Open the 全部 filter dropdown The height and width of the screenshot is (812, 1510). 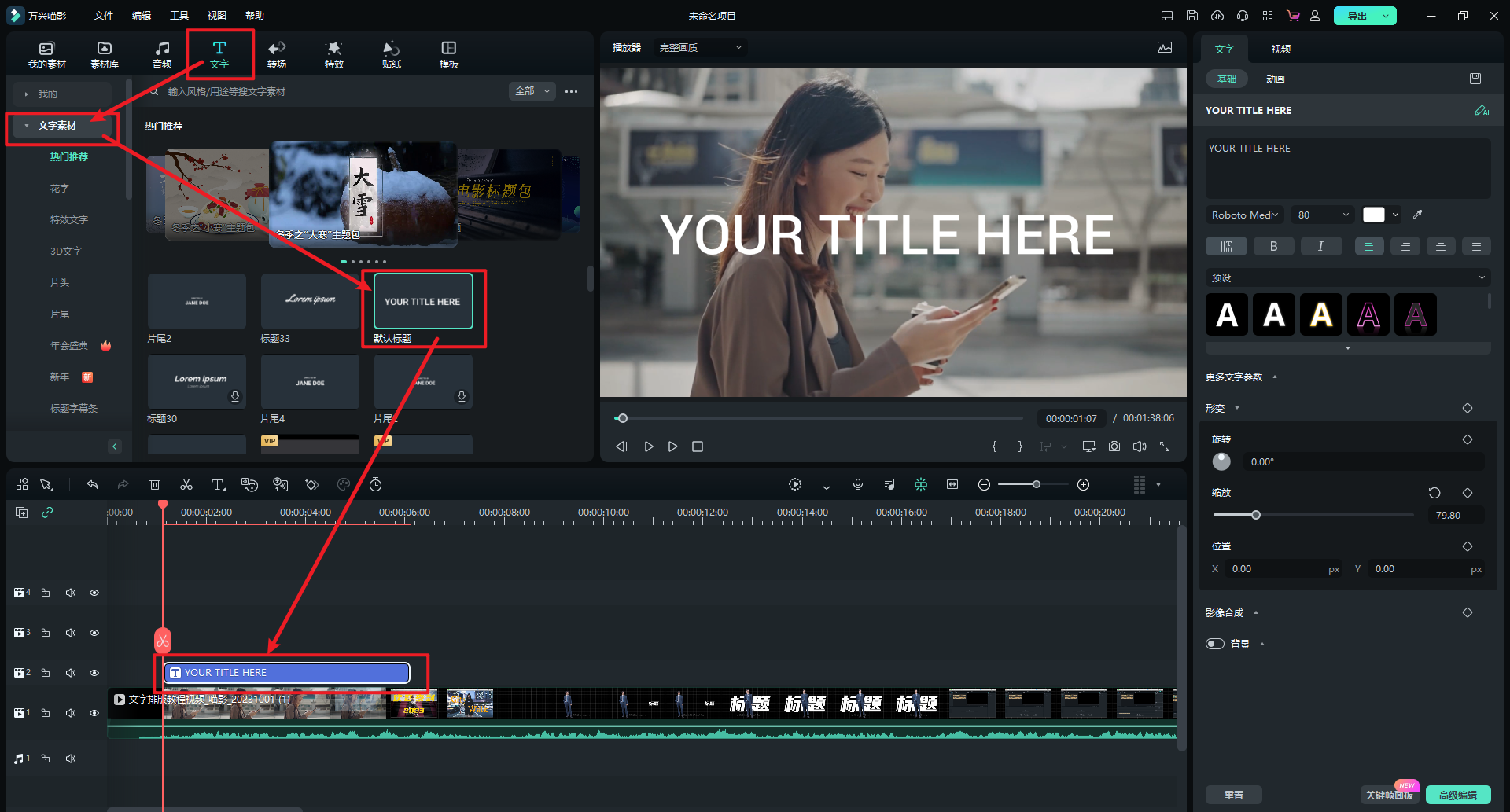pyautogui.click(x=532, y=91)
